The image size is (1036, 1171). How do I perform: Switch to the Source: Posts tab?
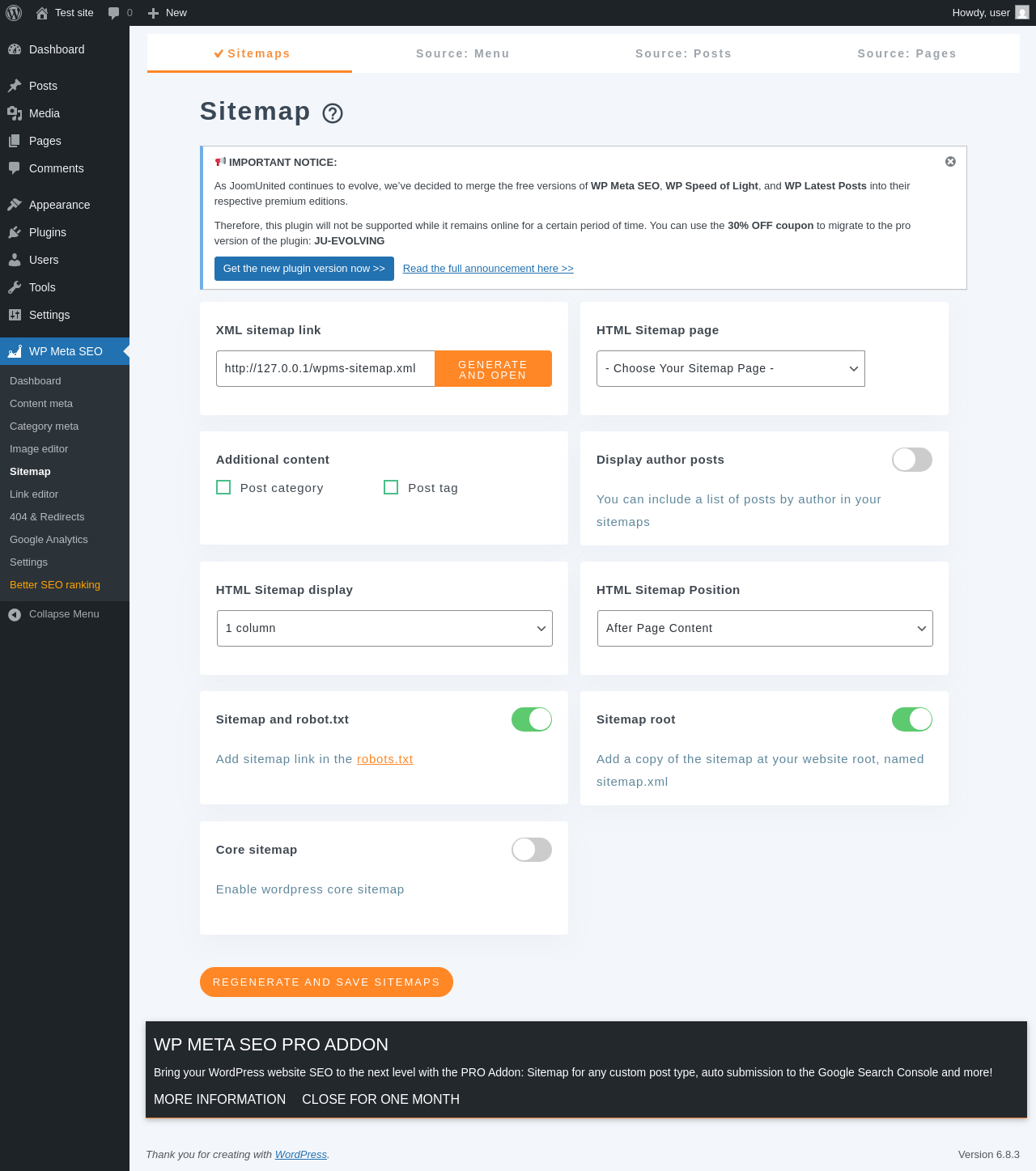(684, 53)
